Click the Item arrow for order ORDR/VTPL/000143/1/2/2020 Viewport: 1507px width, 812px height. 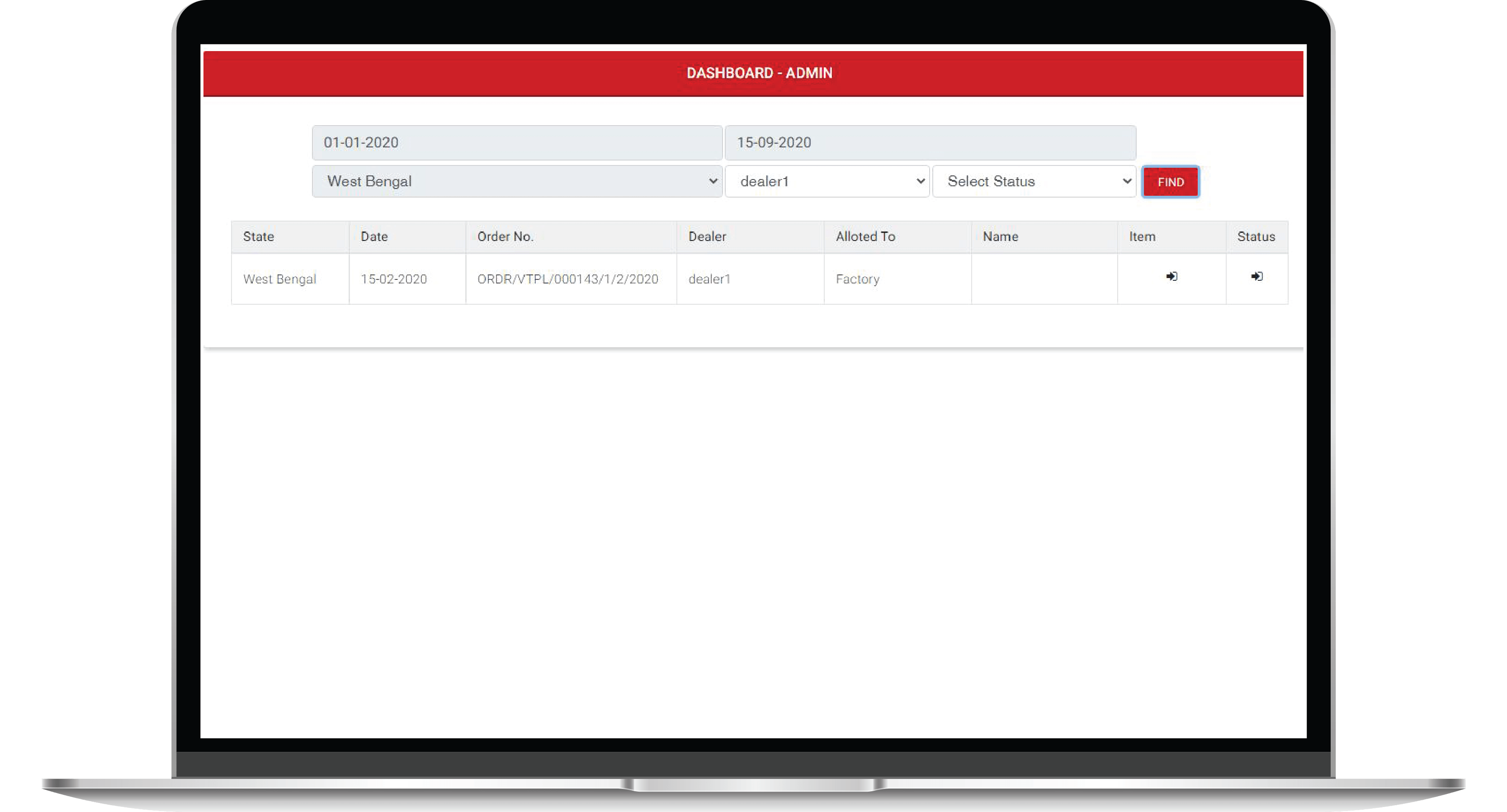1171,277
